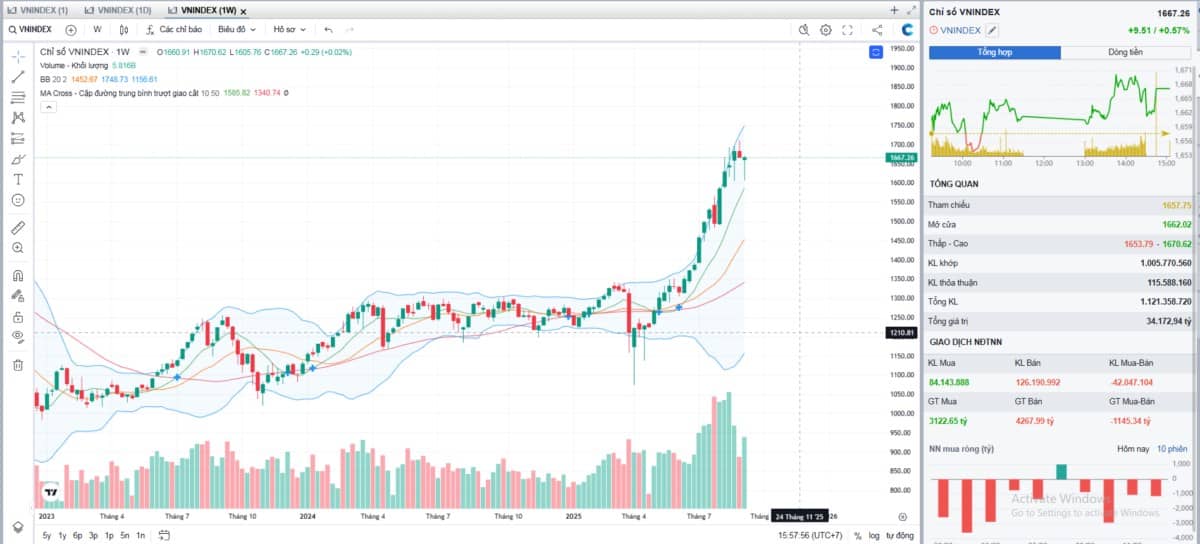Screen dimensions: 1200x544
Task: Click the VNINDEX symbol link
Action: pyautogui.click(x=961, y=30)
